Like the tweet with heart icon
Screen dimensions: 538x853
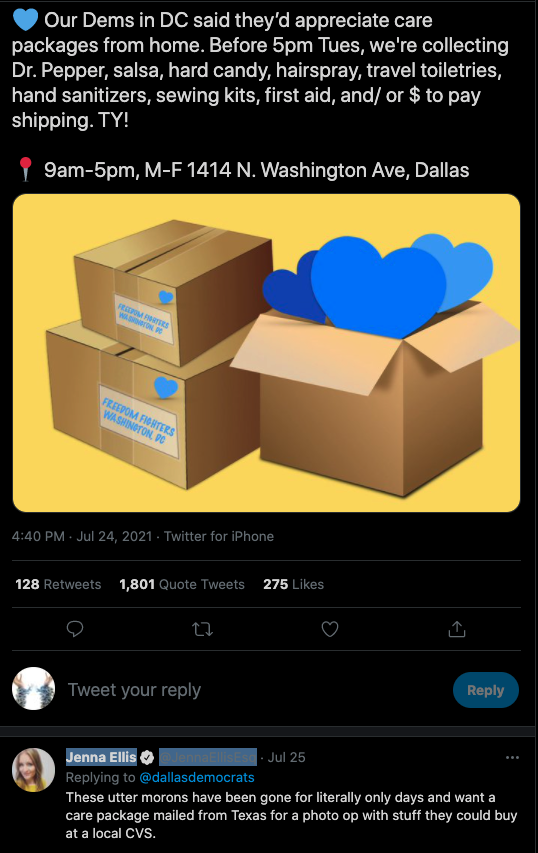point(330,629)
